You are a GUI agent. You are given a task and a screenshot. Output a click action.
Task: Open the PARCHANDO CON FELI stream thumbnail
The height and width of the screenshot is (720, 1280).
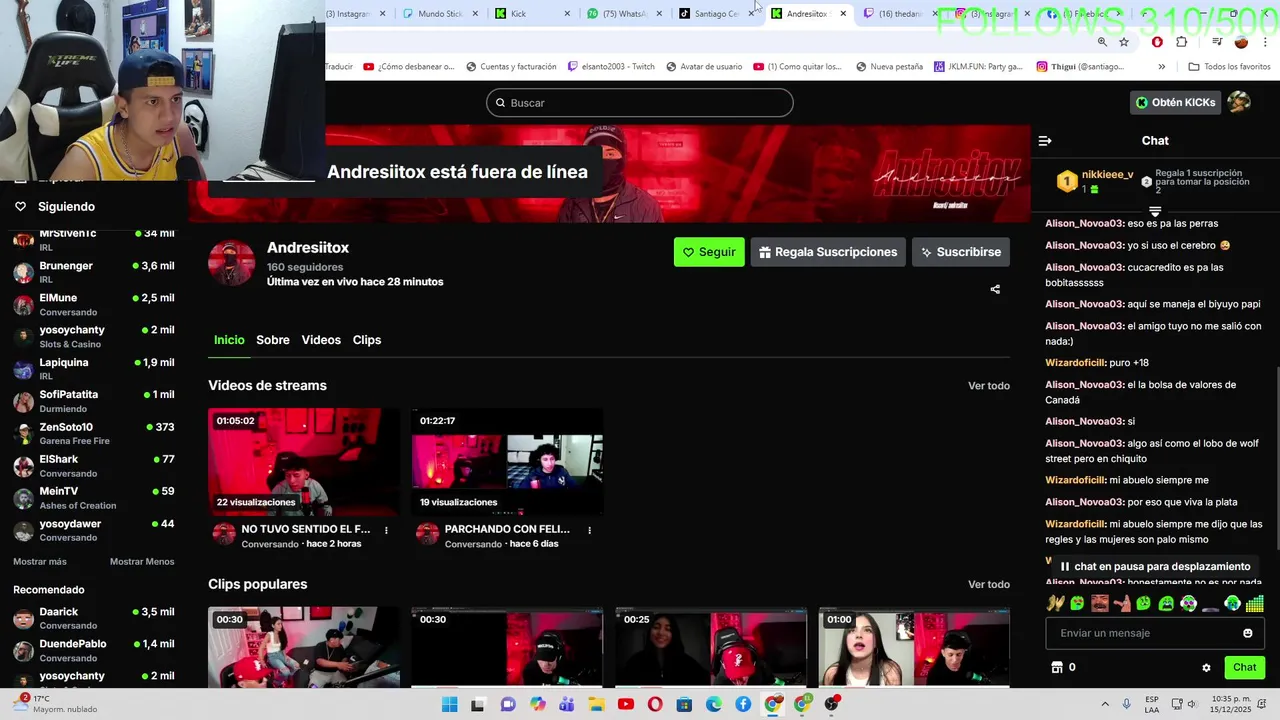point(507,462)
